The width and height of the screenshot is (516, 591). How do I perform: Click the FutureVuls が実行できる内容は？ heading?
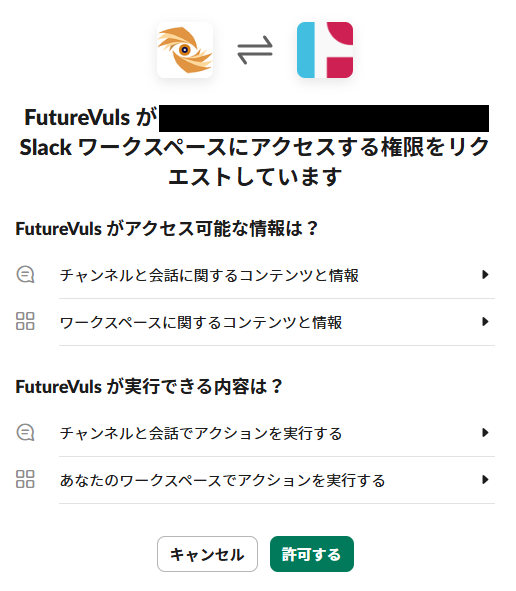click(149, 386)
